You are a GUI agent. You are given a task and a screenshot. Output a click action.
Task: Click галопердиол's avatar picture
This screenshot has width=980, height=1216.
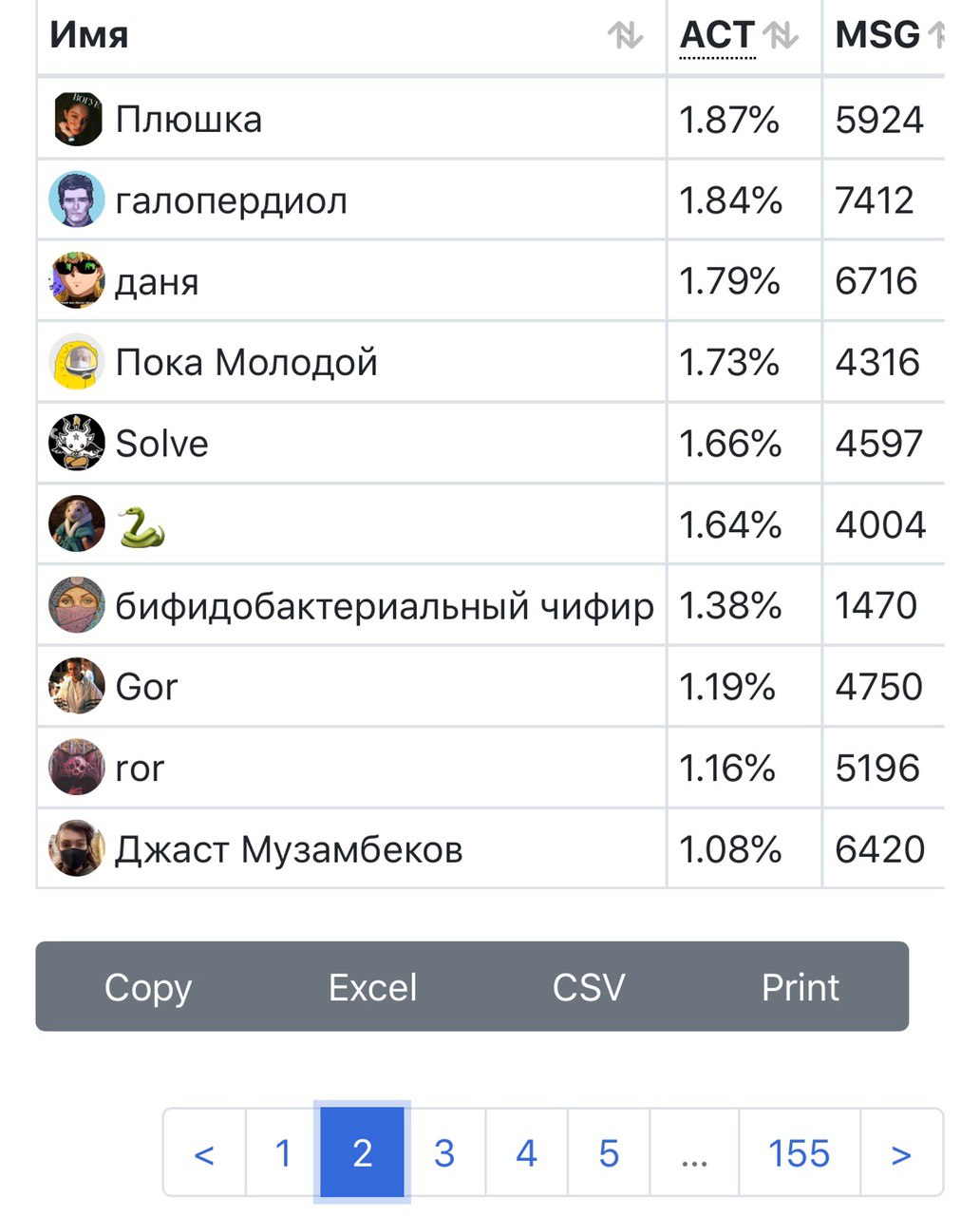[x=77, y=200]
